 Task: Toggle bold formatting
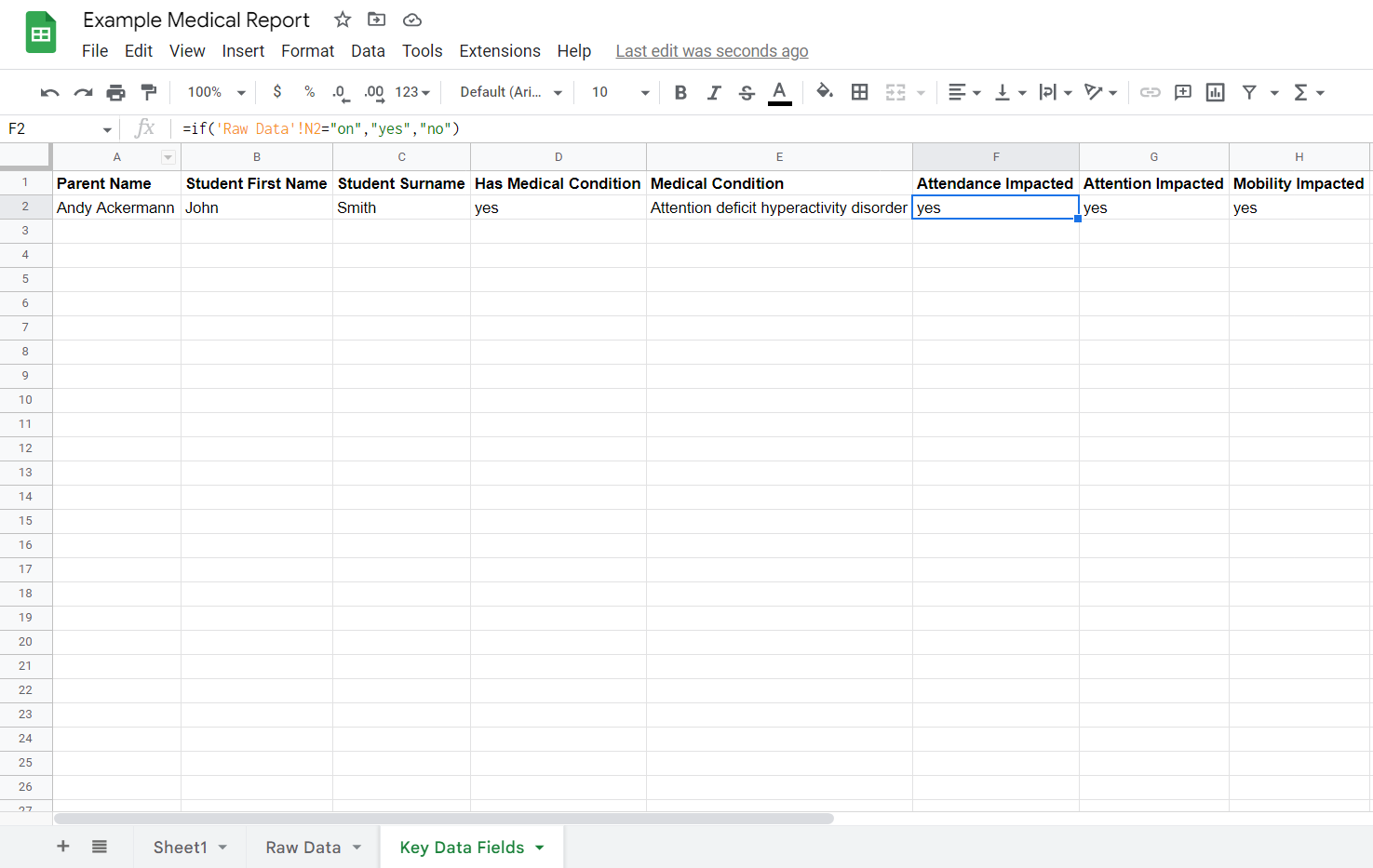pyautogui.click(x=680, y=92)
